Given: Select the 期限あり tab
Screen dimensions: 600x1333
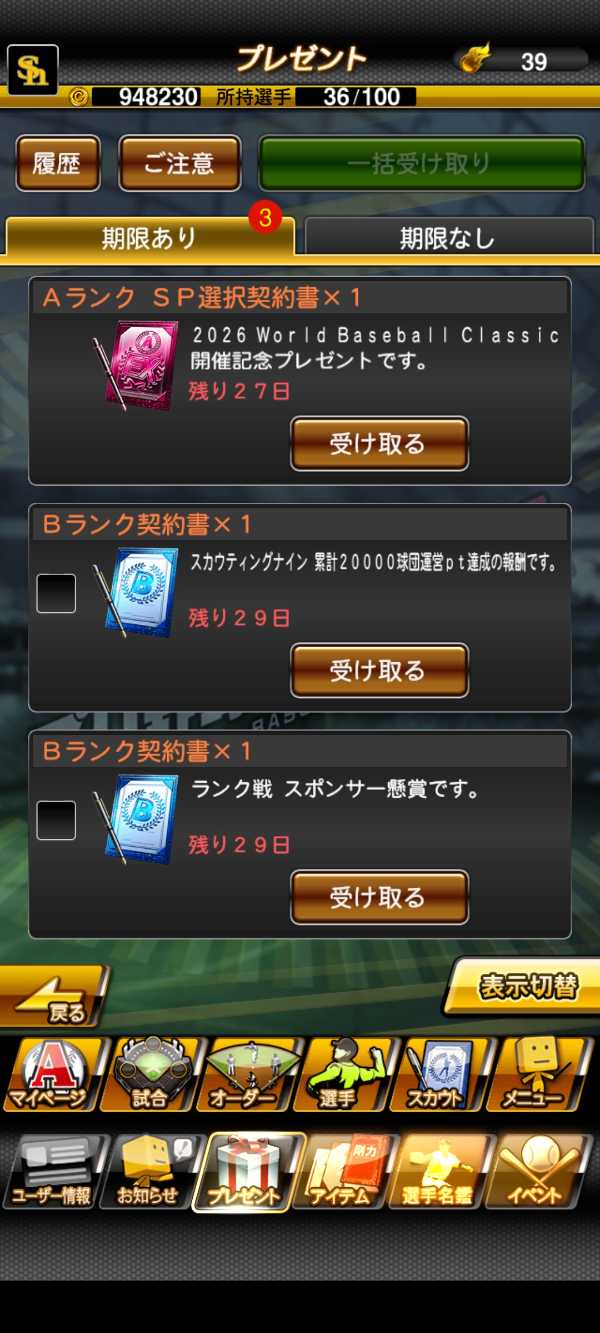Looking at the screenshot, I should pos(150,238).
